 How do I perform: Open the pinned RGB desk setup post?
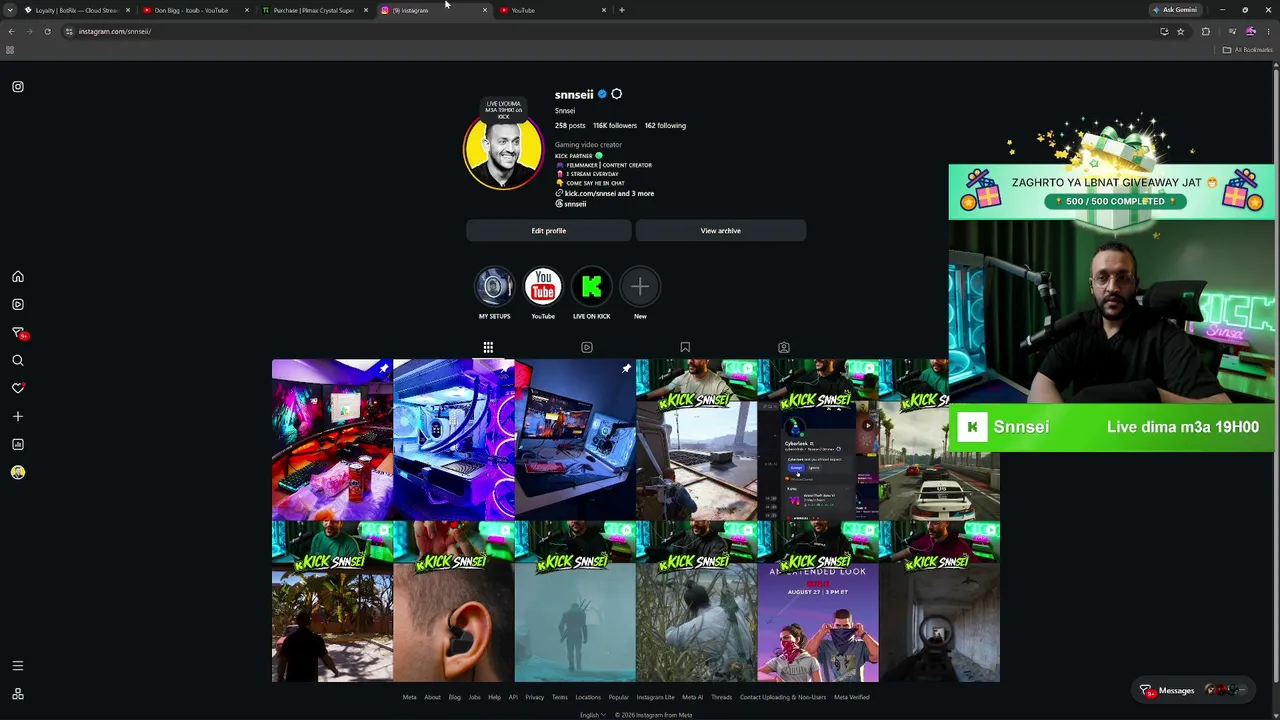(x=332, y=440)
